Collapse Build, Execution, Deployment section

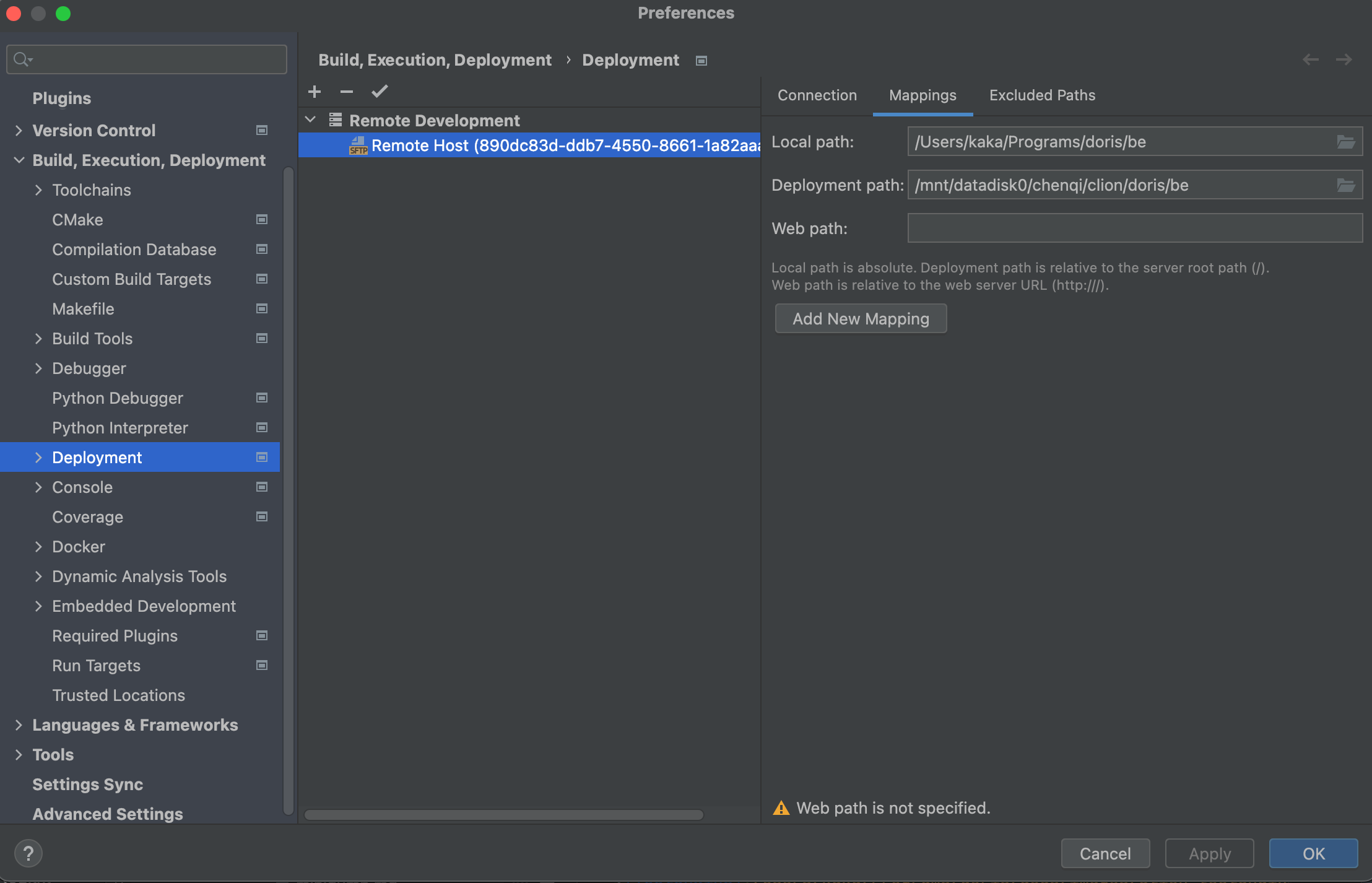[x=19, y=160]
